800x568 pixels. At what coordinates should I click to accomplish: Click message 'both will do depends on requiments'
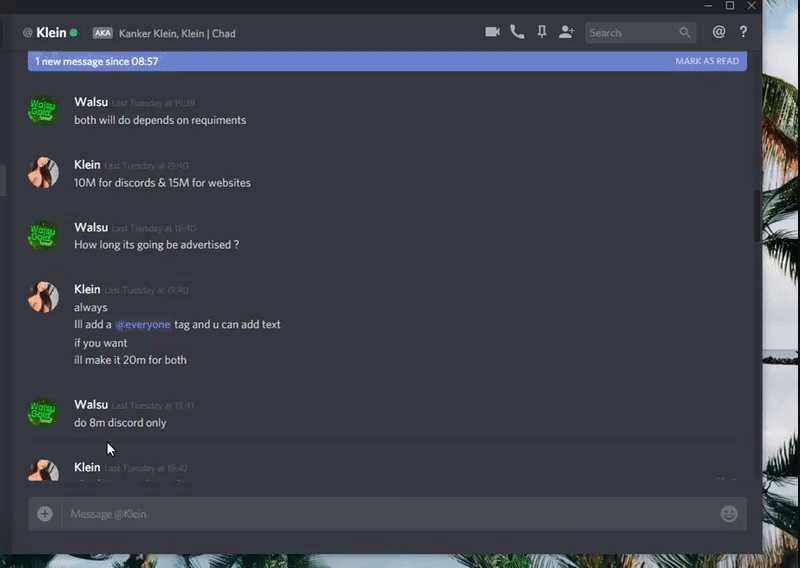coord(160,120)
